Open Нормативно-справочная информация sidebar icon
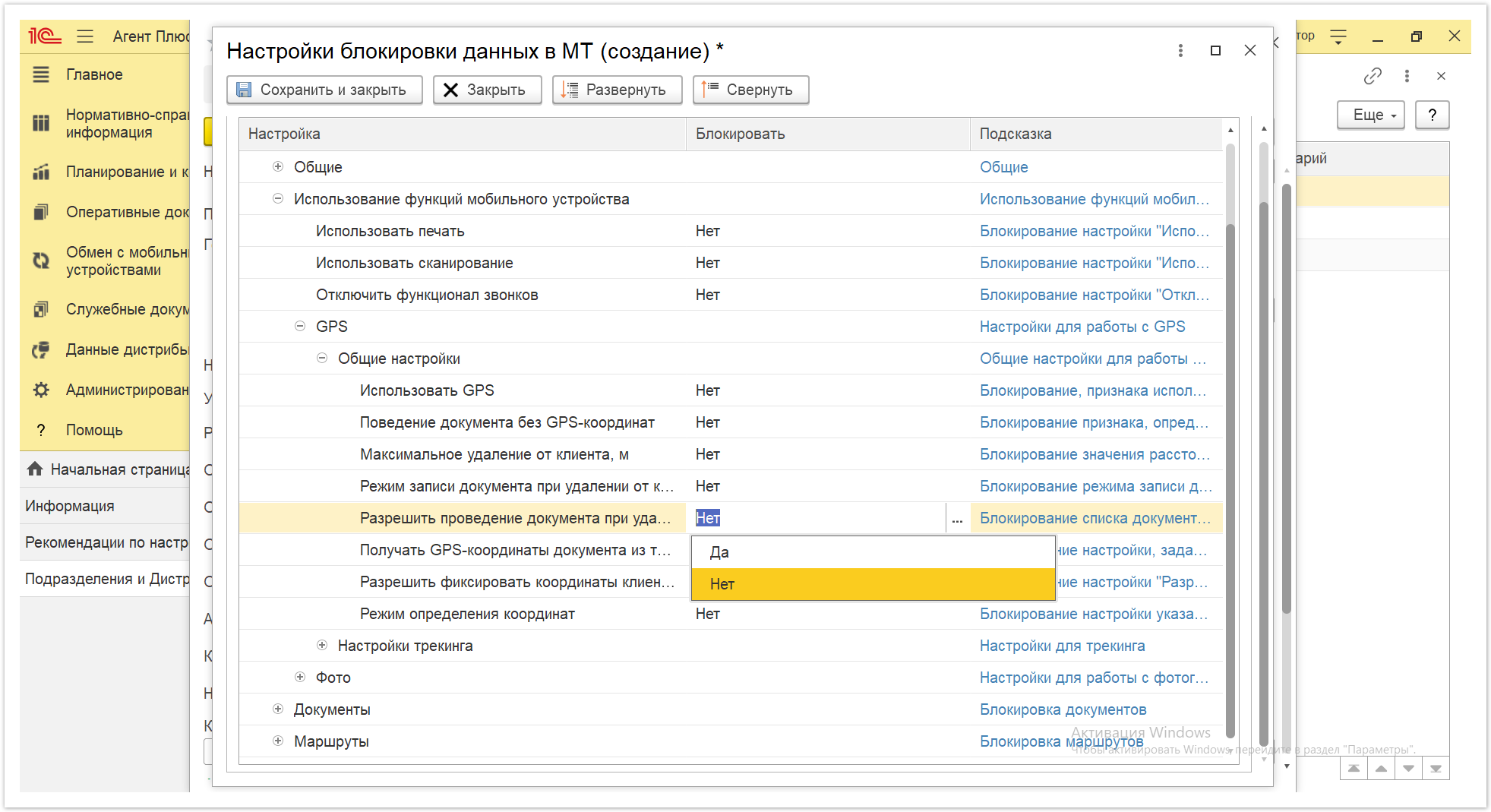The width and height of the screenshot is (1491, 812). [x=41, y=123]
